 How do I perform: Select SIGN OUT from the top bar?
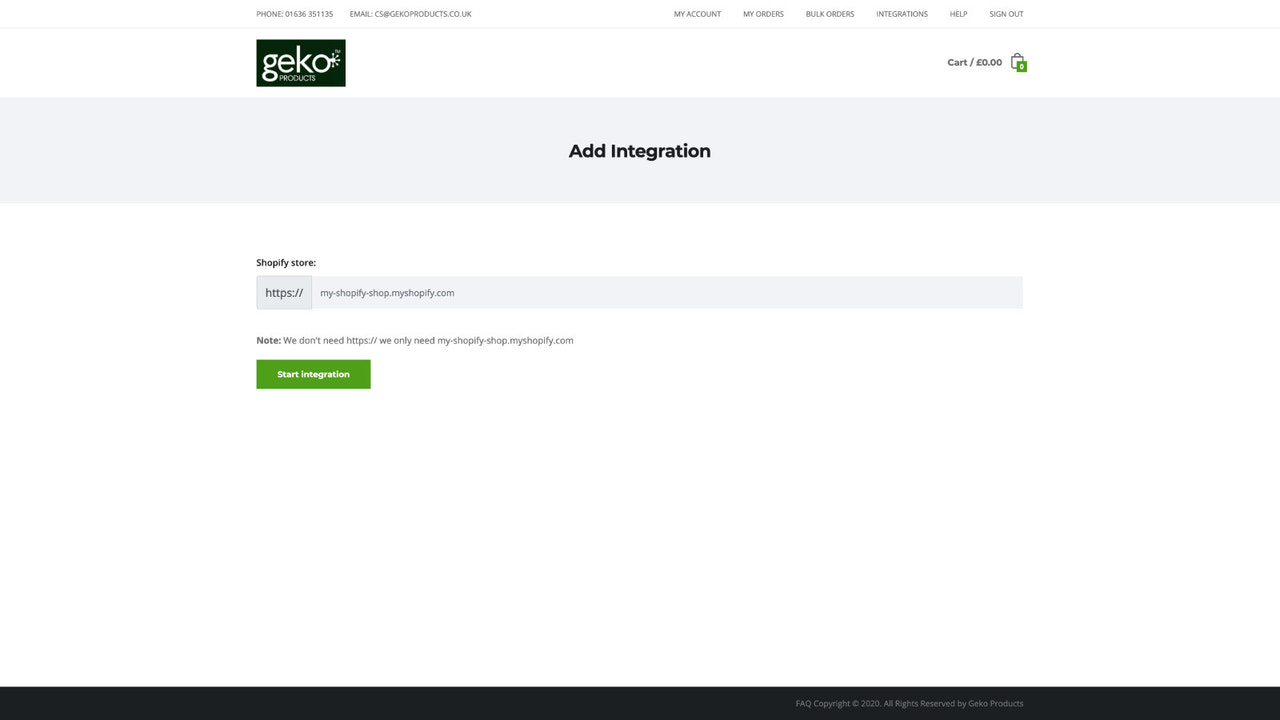tap(1006, 14)
